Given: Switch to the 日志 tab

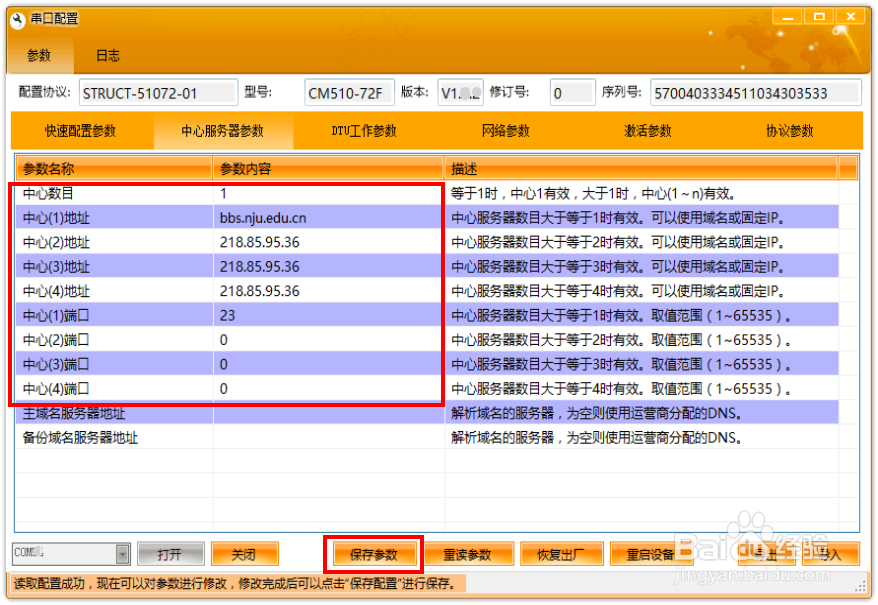Looking at the screenshot, I should coord(107,56).
